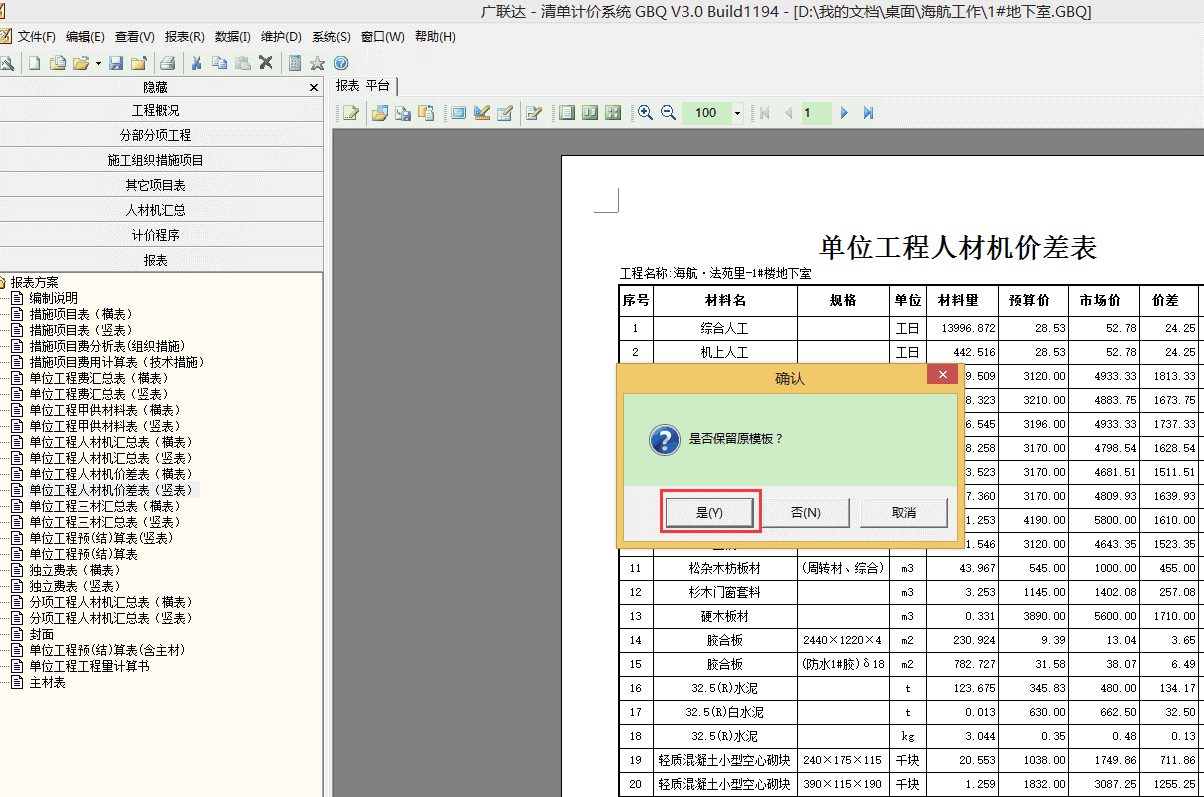Select two page view icon
Image resolution: width=1204 pixels, height=797 pixels.
[590, 113]
